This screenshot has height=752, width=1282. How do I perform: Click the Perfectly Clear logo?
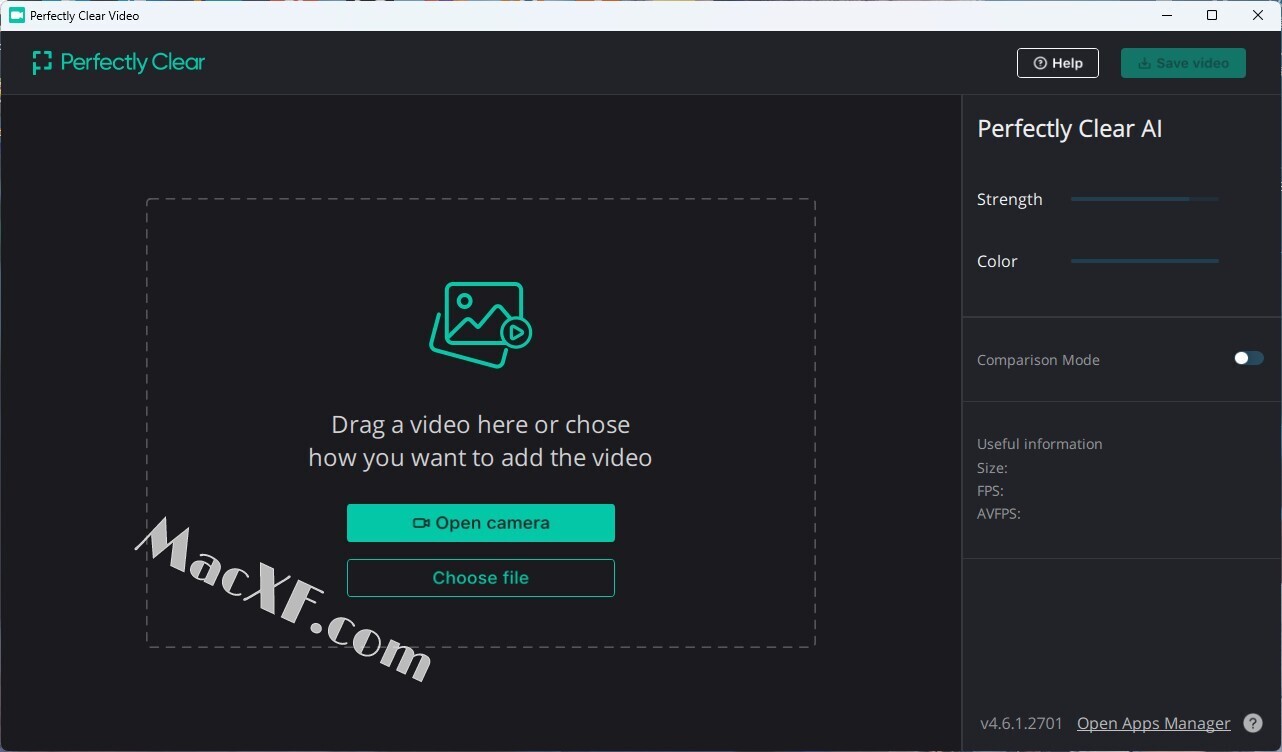[x=118, y=62]
